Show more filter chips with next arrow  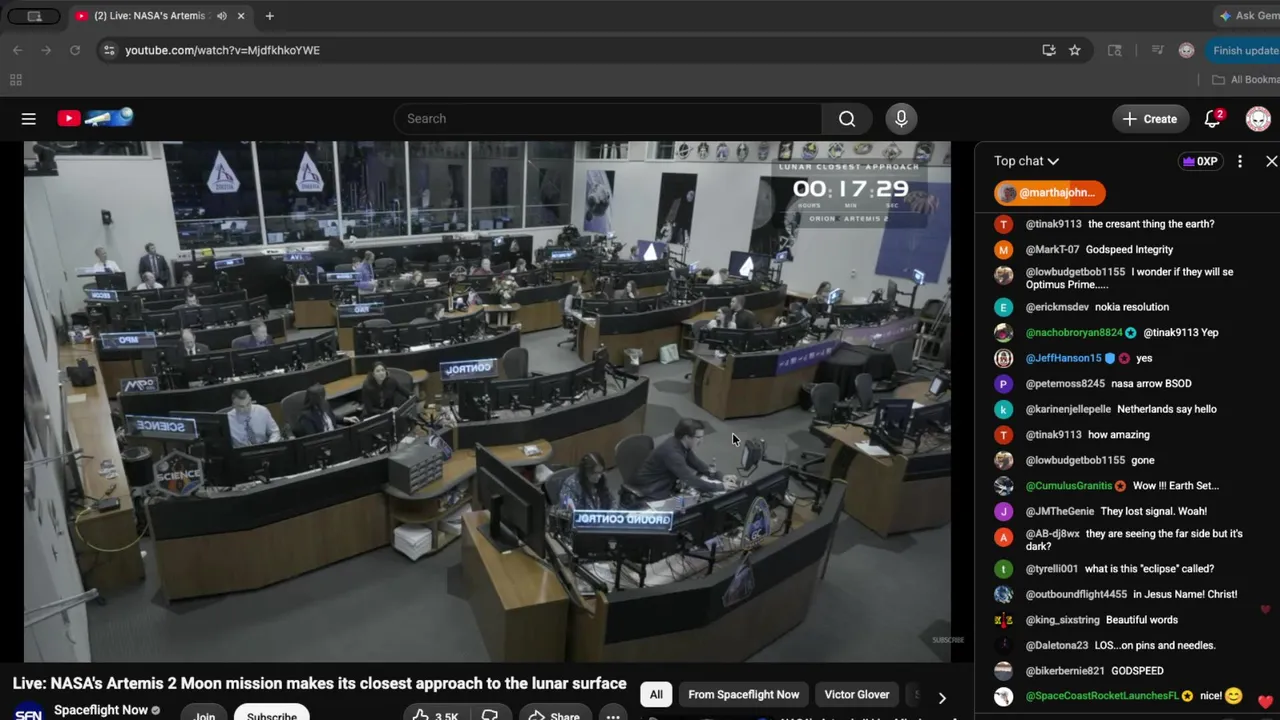(942, 698)
